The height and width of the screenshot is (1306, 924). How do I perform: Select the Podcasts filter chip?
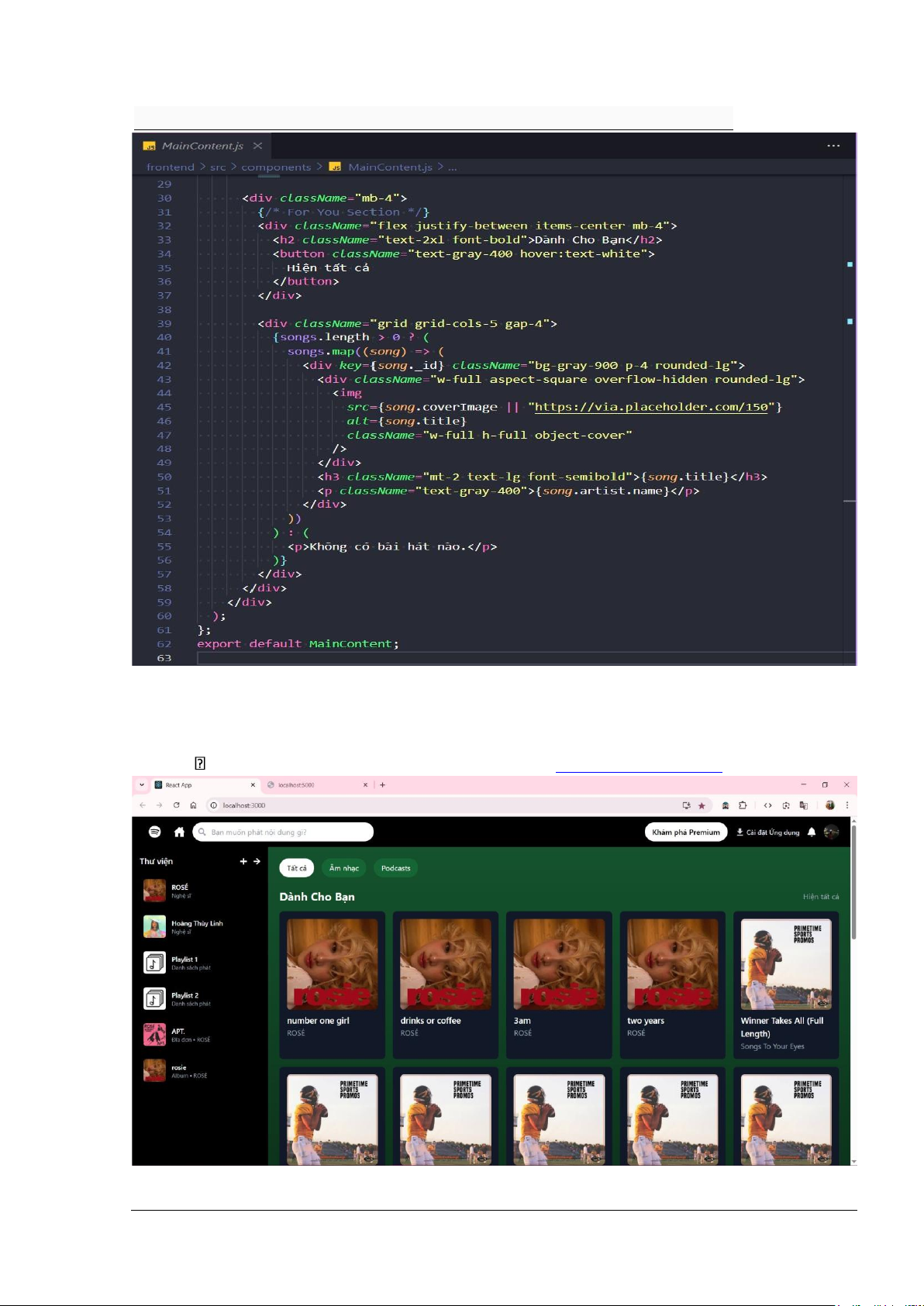(395, 868)
